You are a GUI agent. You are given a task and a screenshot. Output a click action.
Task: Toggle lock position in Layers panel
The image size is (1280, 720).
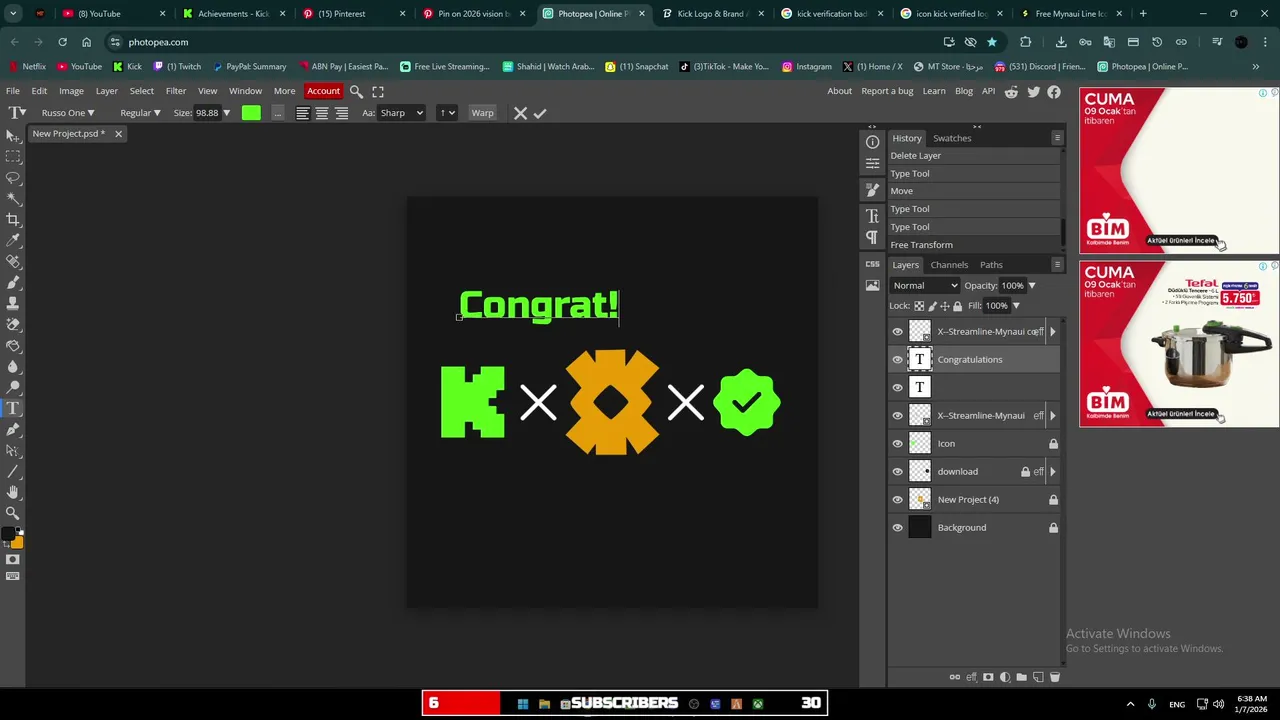coord(945,306)
